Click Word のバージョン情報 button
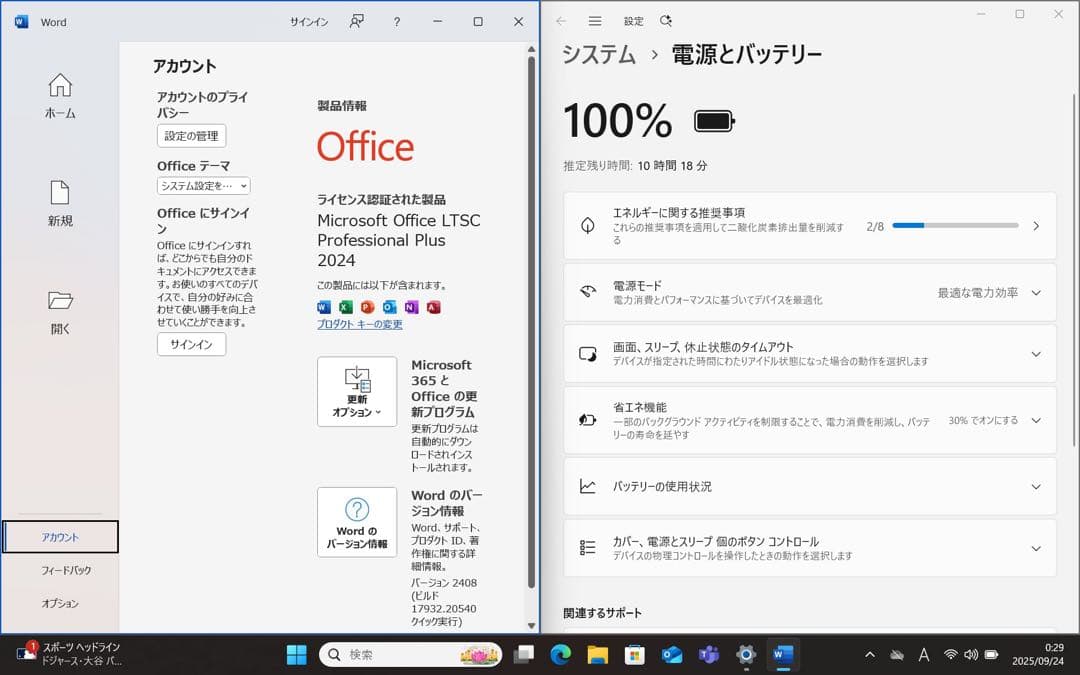1080x675 pixels. [x=357, y=522]
